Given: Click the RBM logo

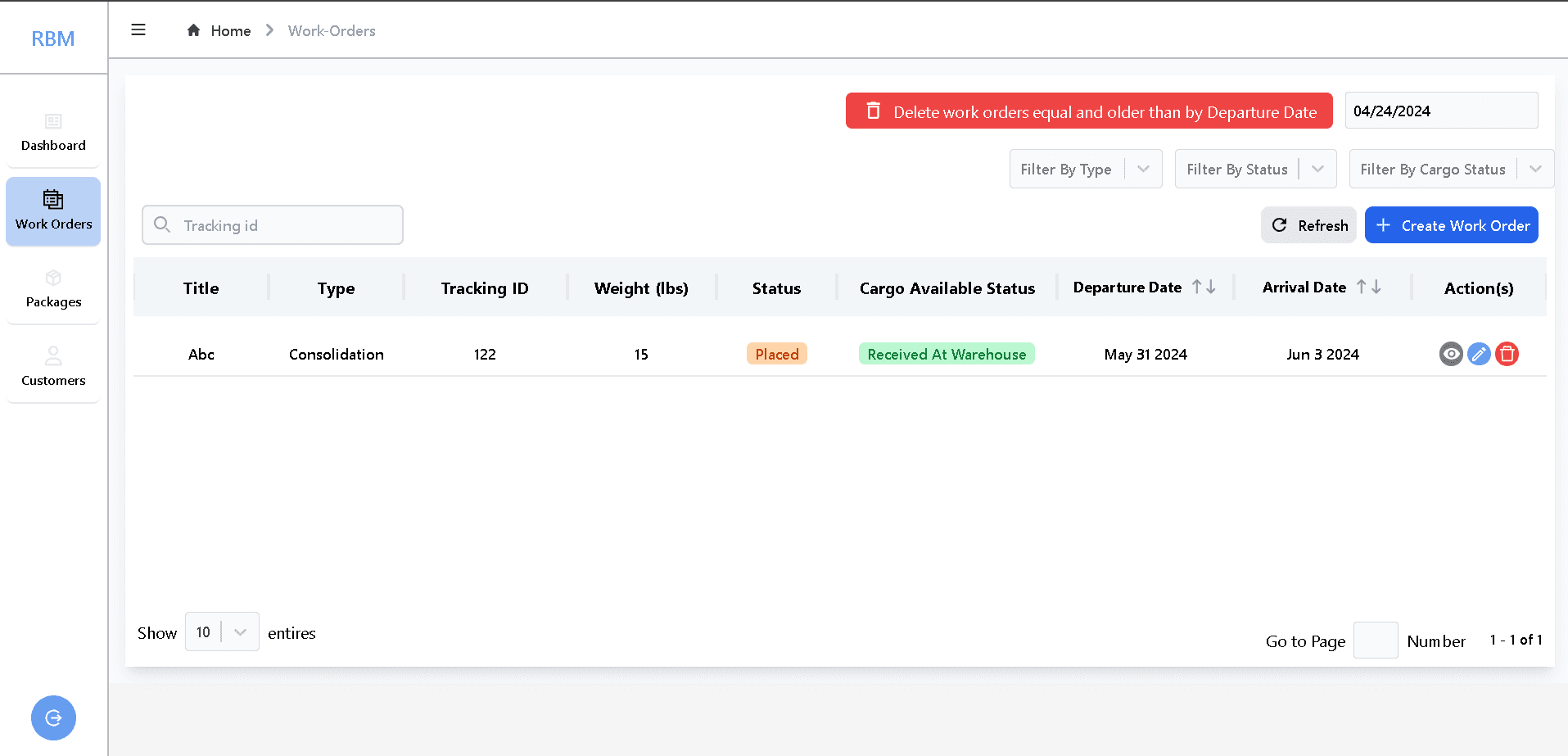Looking at the screenshot, I should pos(53,38).
